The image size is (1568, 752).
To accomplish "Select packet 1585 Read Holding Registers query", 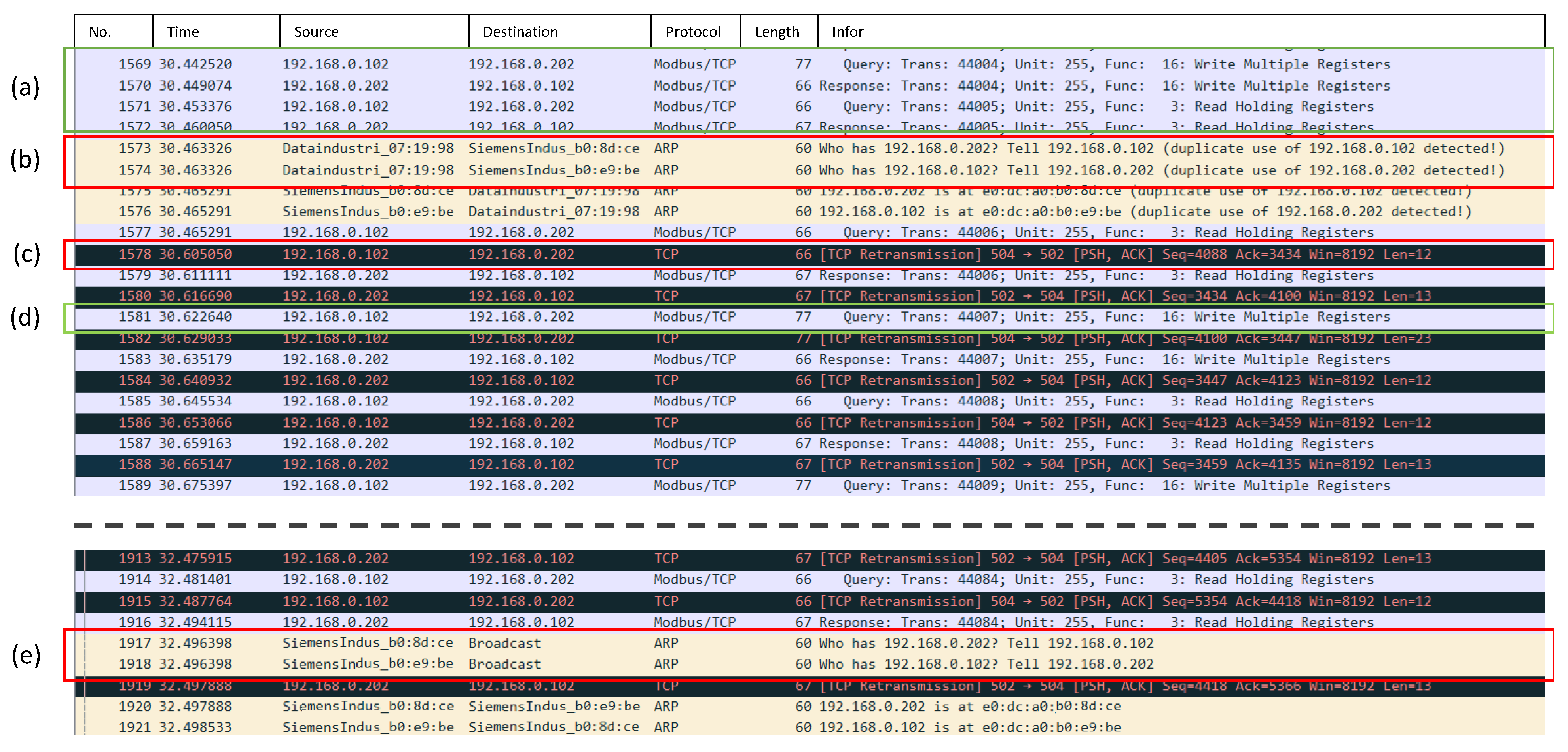I will pos(791,402).
